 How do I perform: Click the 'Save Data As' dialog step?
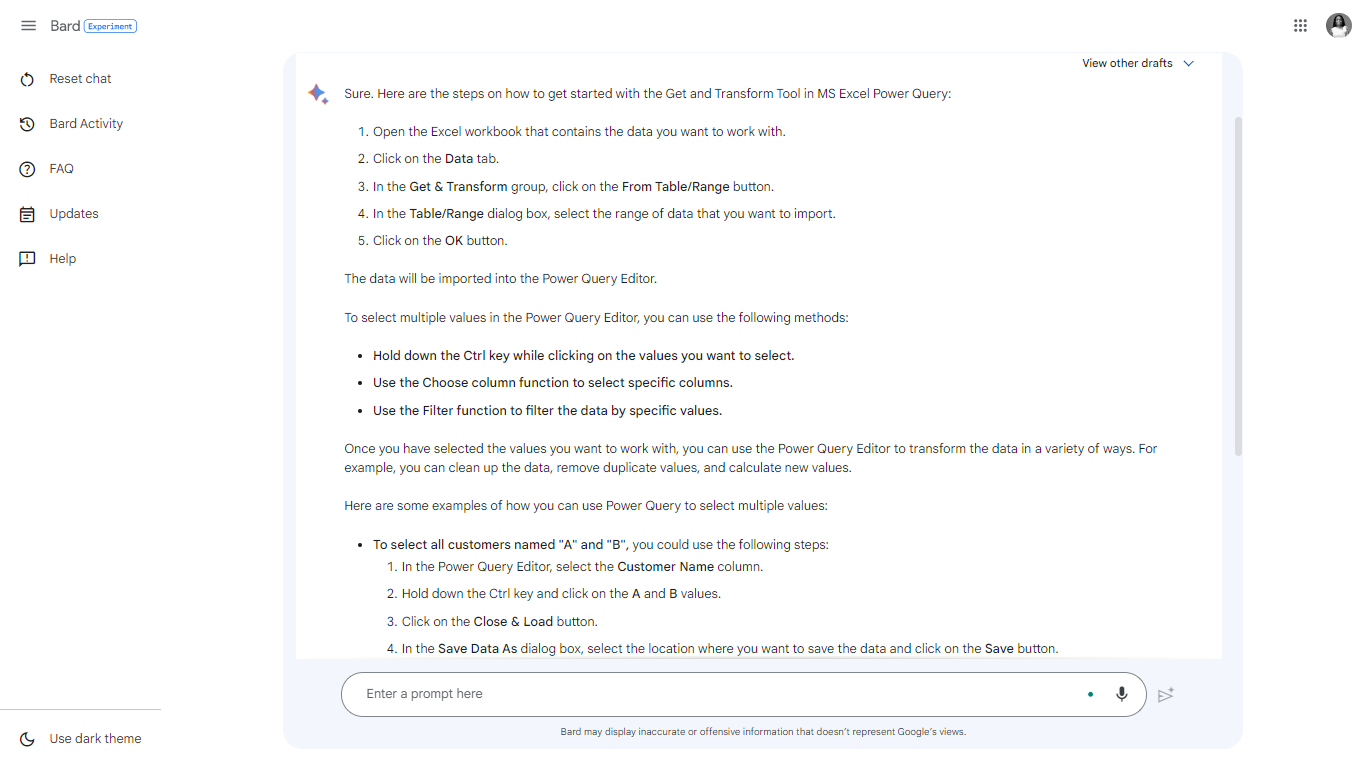point(730,649)
